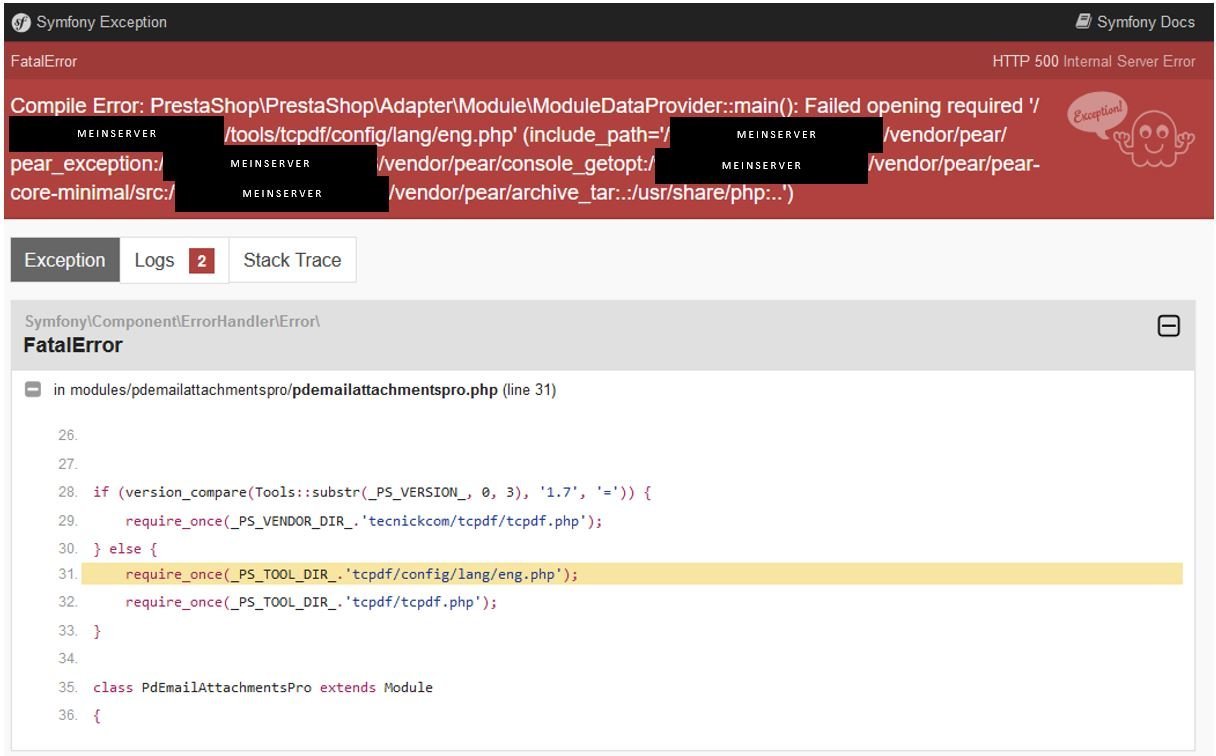The height and width of the screenshot is (756, 1216).
Task: Collapse the pdemailattachmentspro.php trace entry
Action: coord(33,390)
